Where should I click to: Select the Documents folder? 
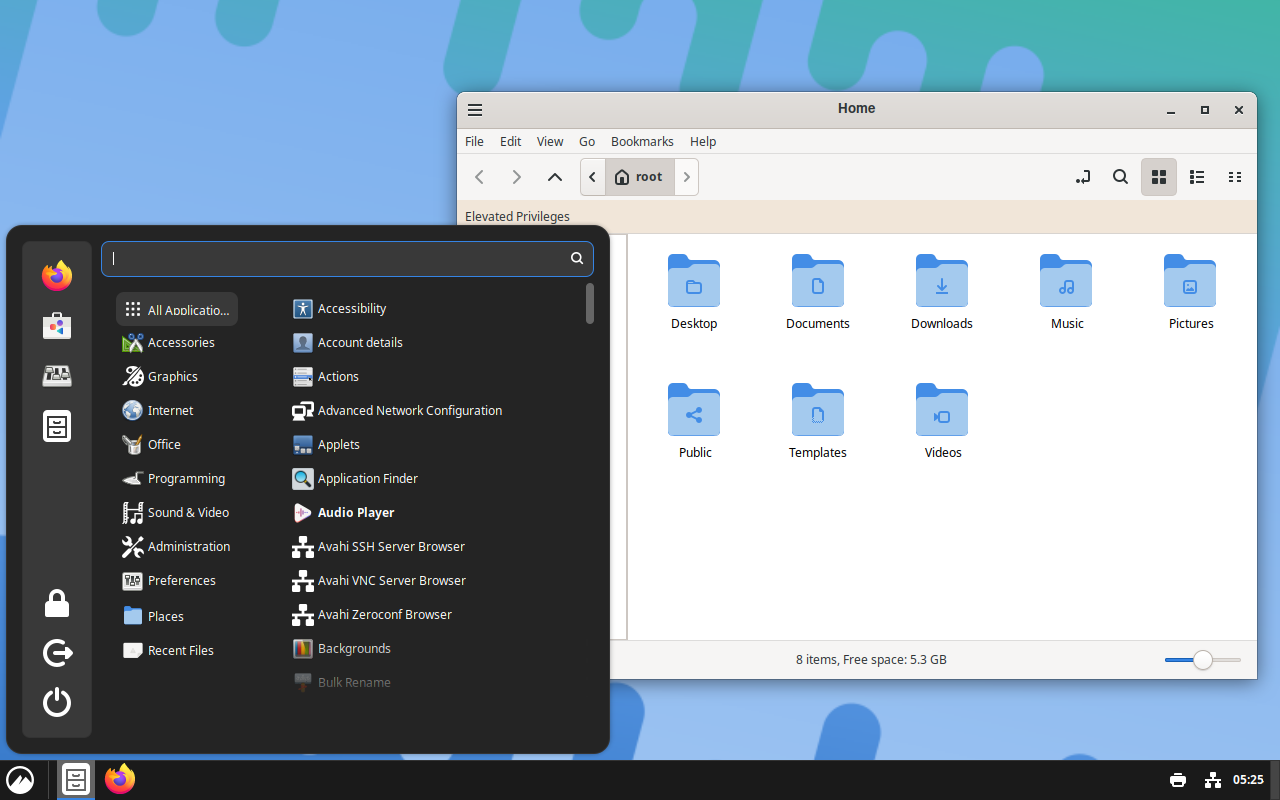point(818,293)
